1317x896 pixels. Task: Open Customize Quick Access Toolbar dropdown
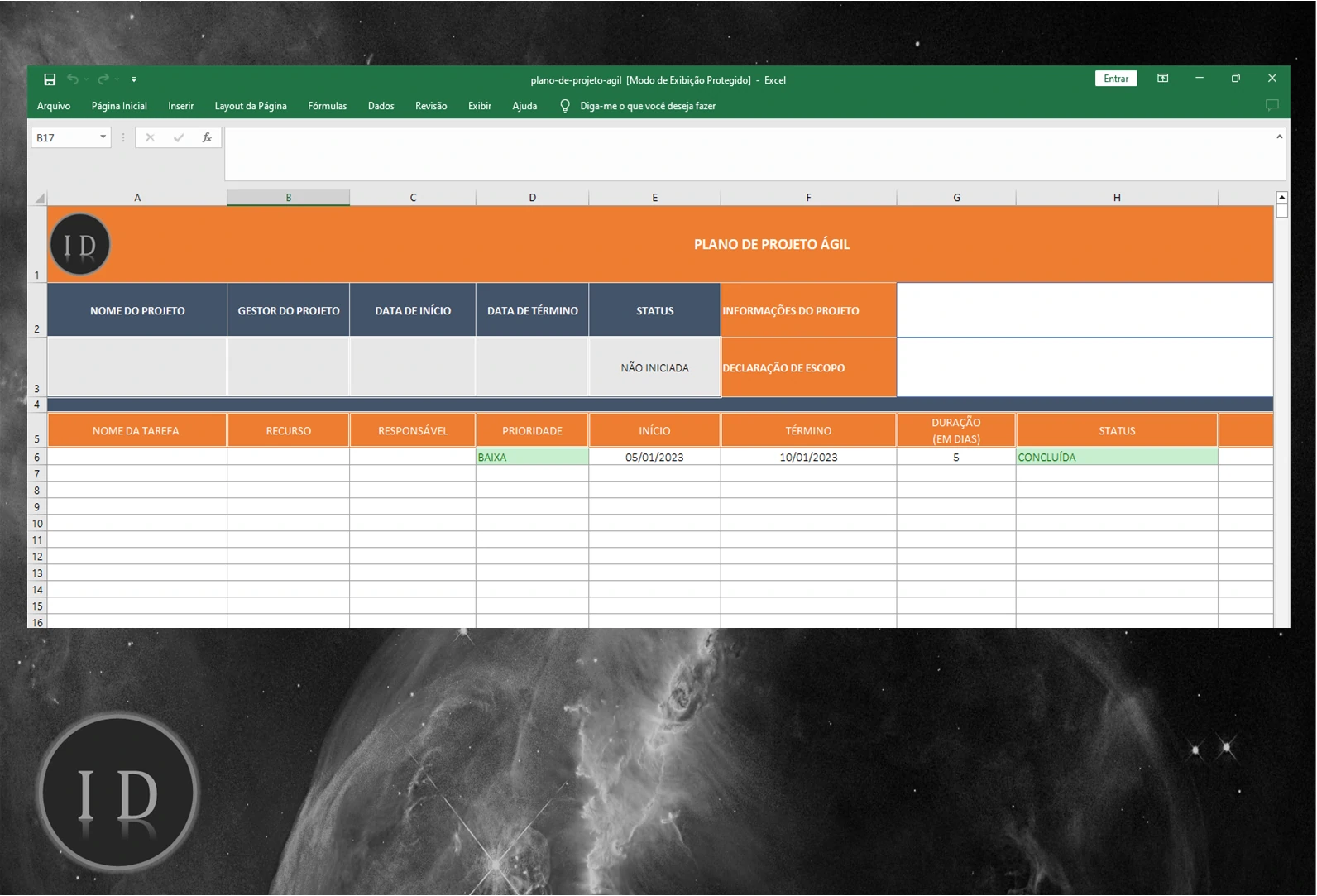coord(134,80)
